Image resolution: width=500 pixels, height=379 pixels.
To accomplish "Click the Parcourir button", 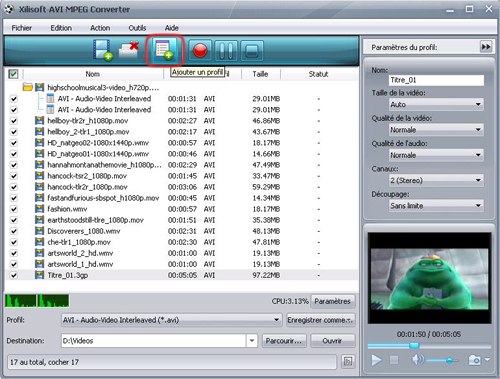I will point(284,341).
